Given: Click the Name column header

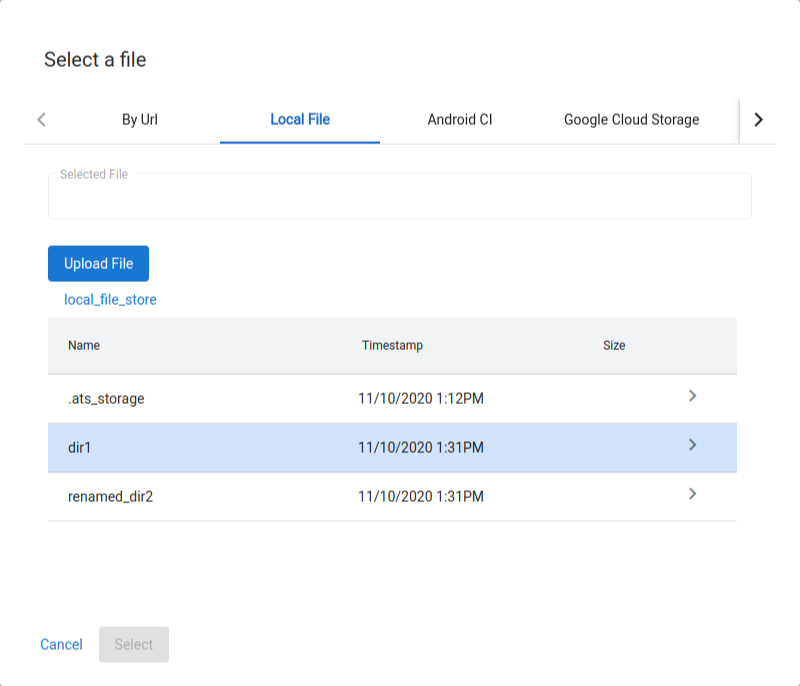Looking at the screenshot, I should point(84,345).
